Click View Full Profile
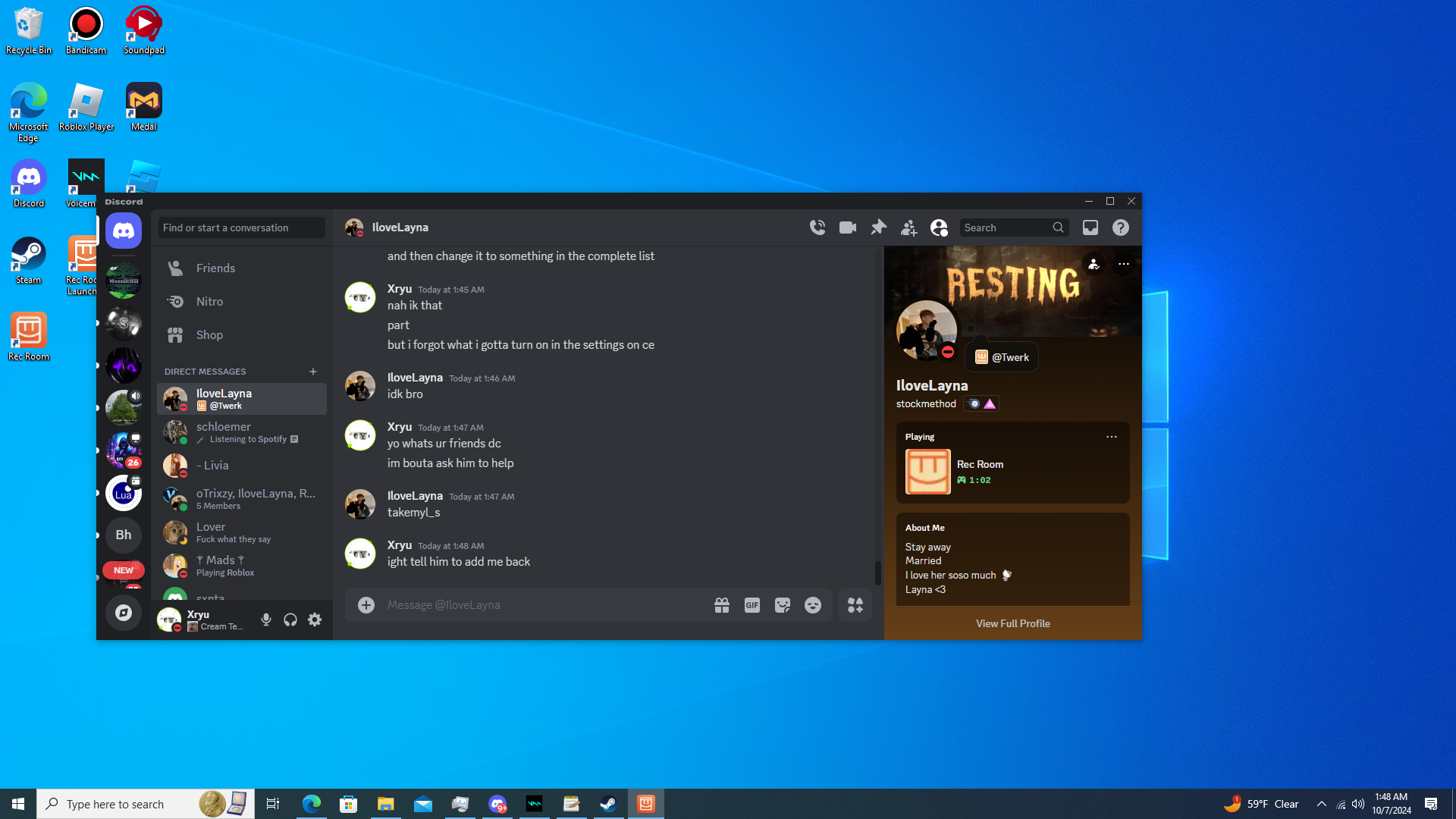Screen dimensions: 1456x819 pyautogui.click(x=1012, y=623)
